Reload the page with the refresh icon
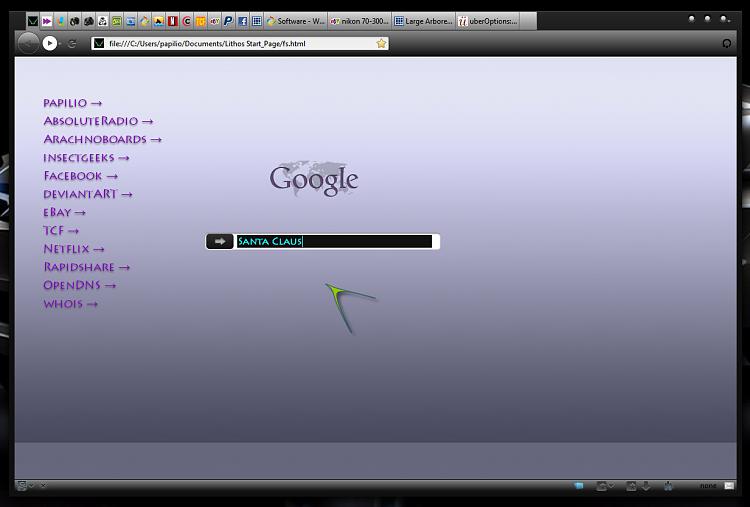This screenshot has width=750, height=507. [x=72, y=44]
